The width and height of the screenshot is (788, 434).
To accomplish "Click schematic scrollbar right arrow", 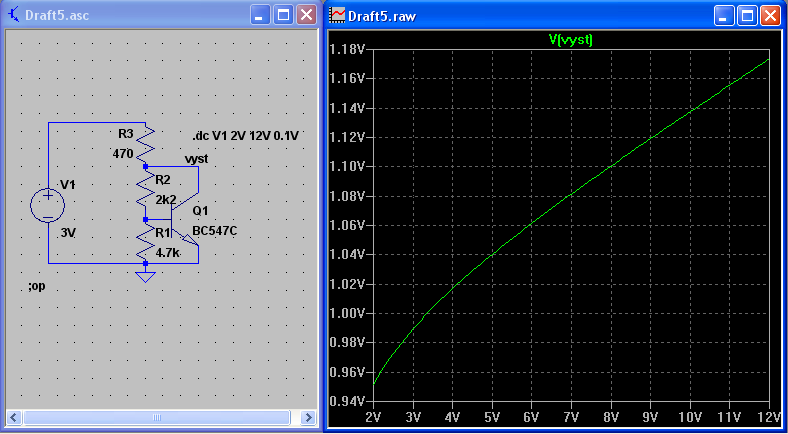I will point(308,417).
